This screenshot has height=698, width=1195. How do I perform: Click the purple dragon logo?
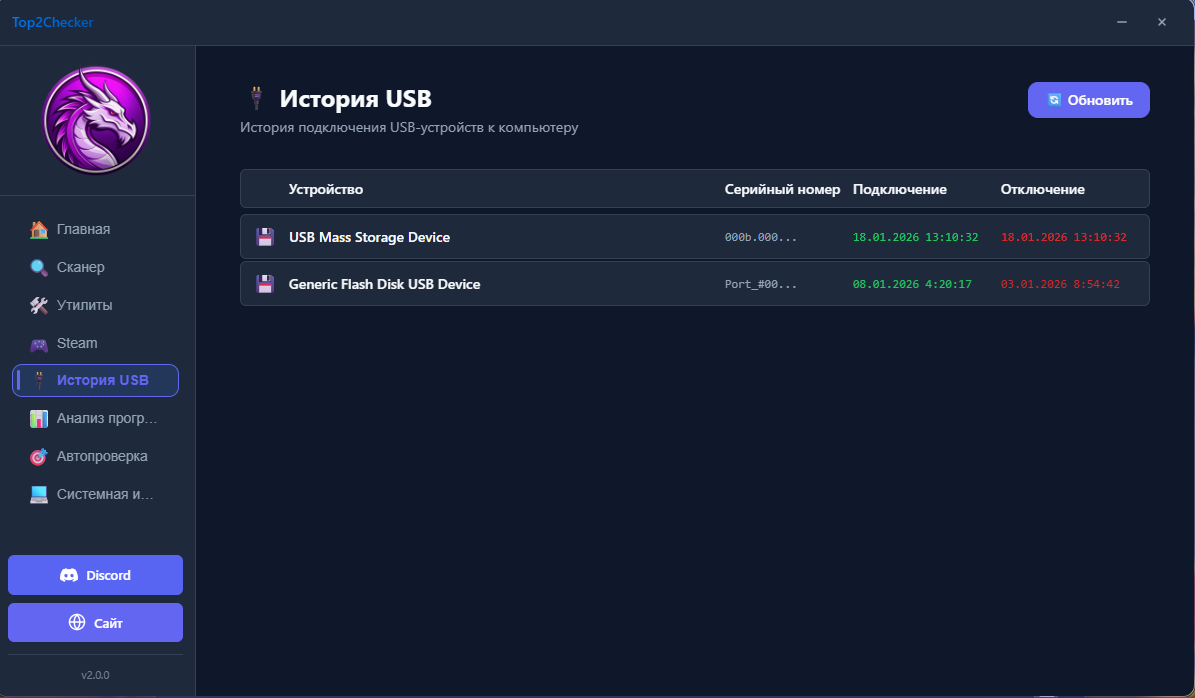coord(96,121)
